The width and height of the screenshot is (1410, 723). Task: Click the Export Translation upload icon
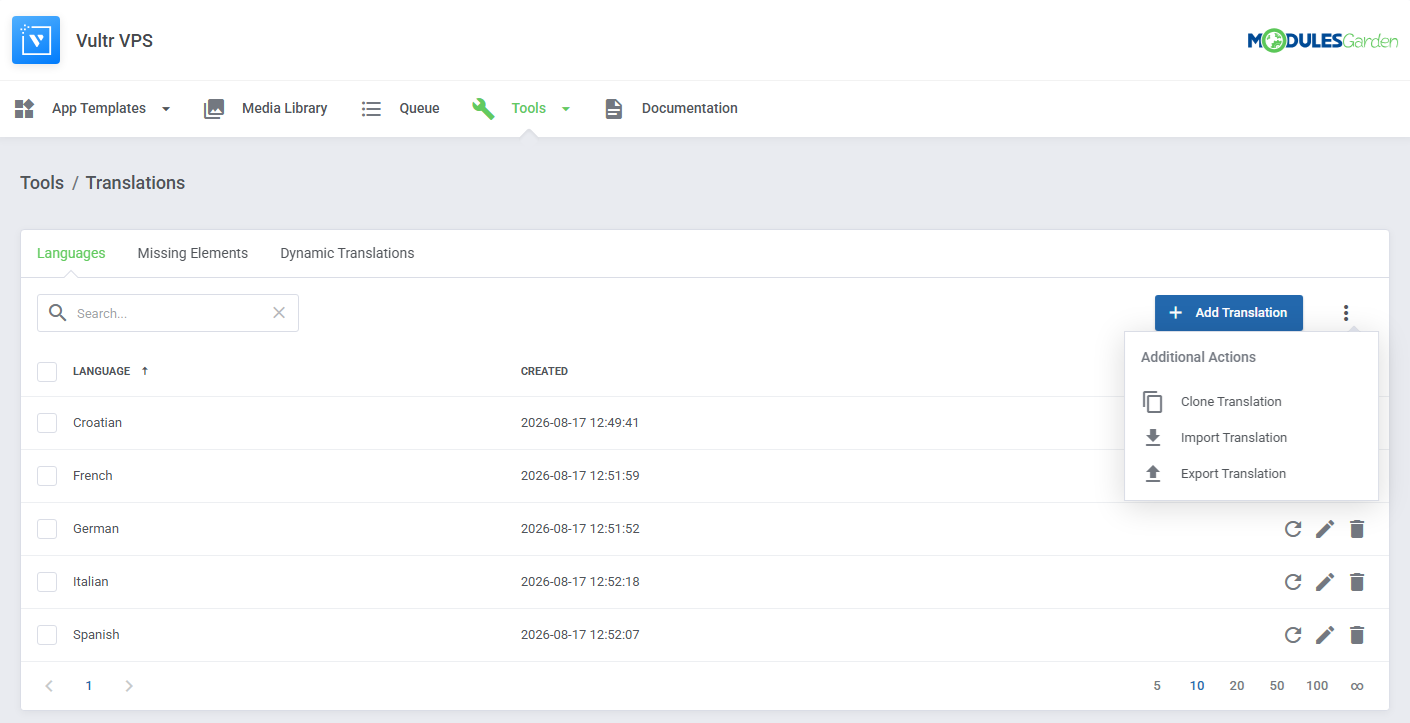1153,474
